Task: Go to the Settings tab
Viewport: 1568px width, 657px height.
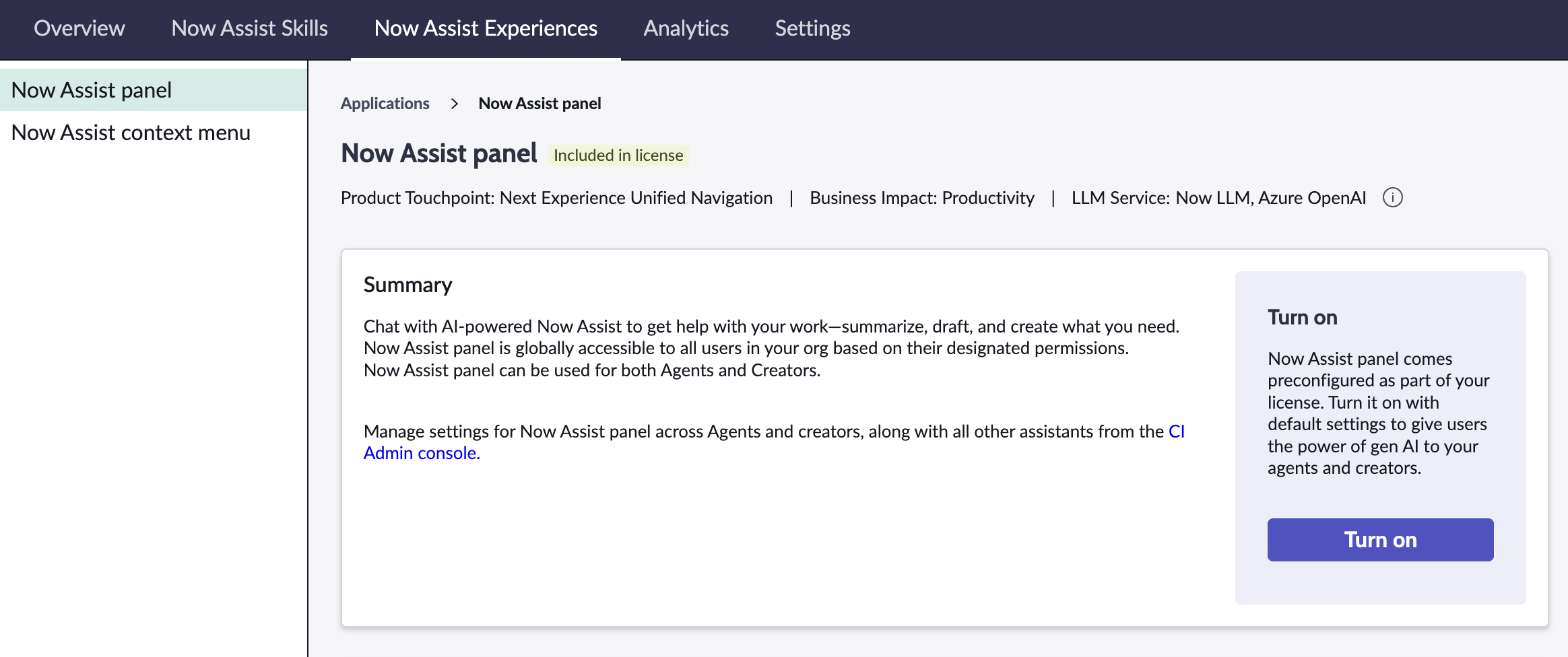Action: click(812, 28)
